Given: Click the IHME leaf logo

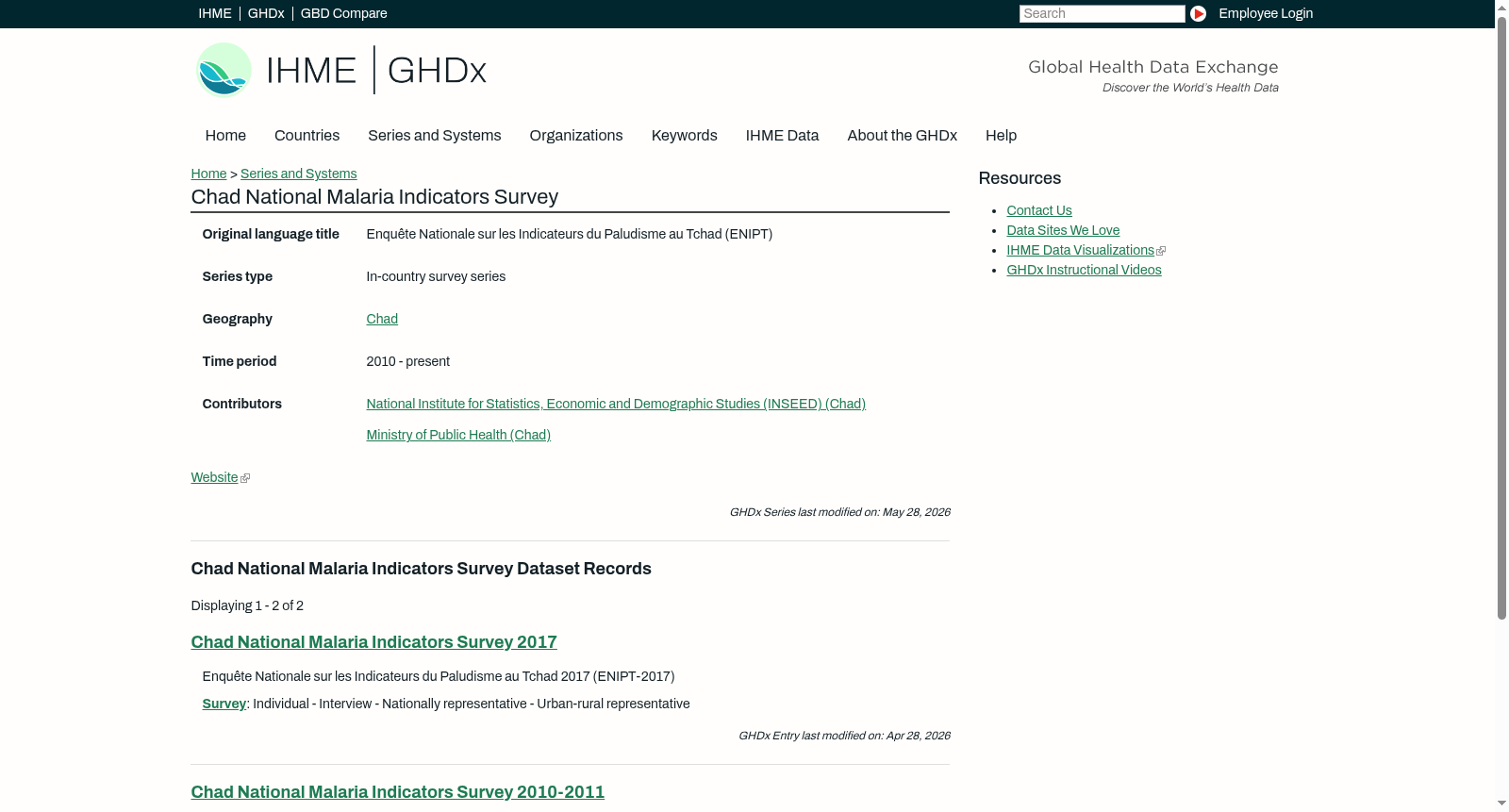Looking at the screenshot, I should [x=224, y=70].
